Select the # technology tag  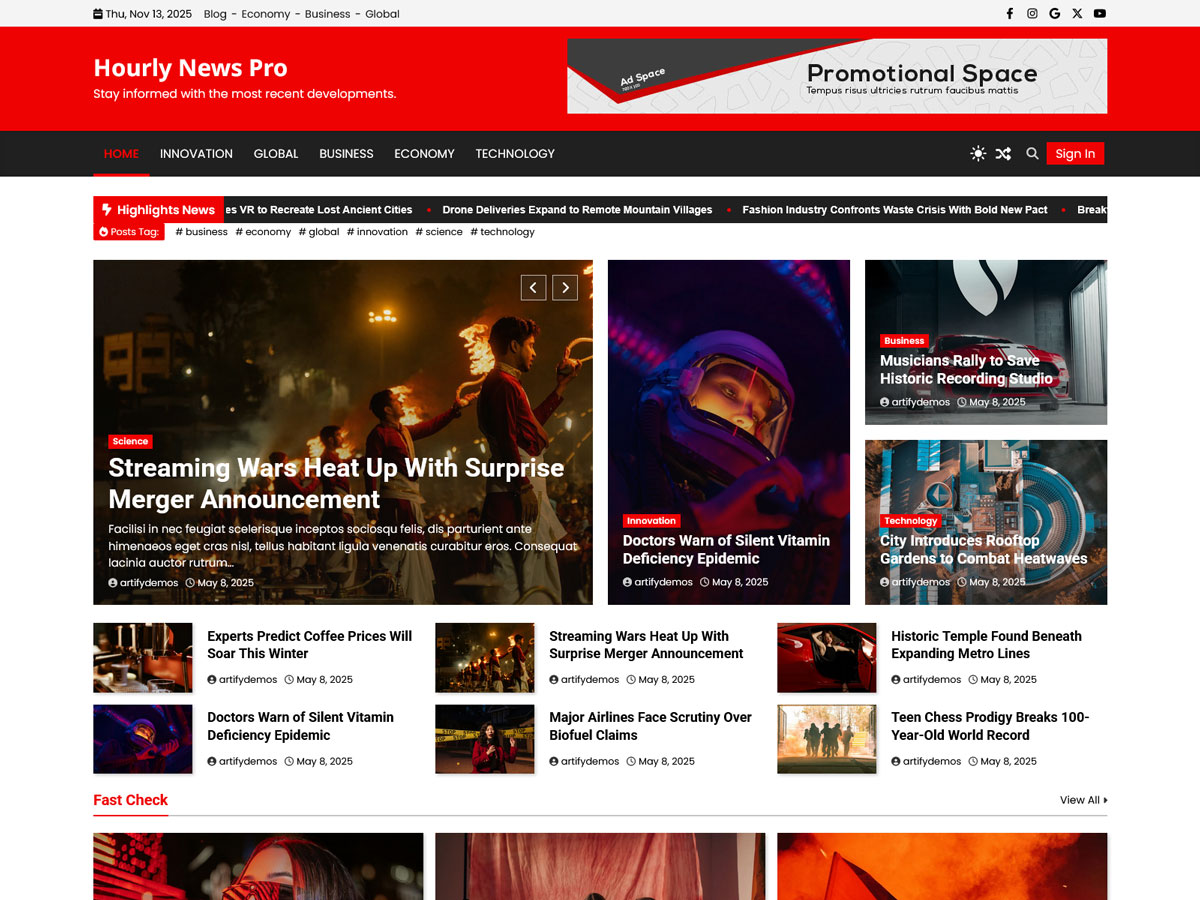502,232
